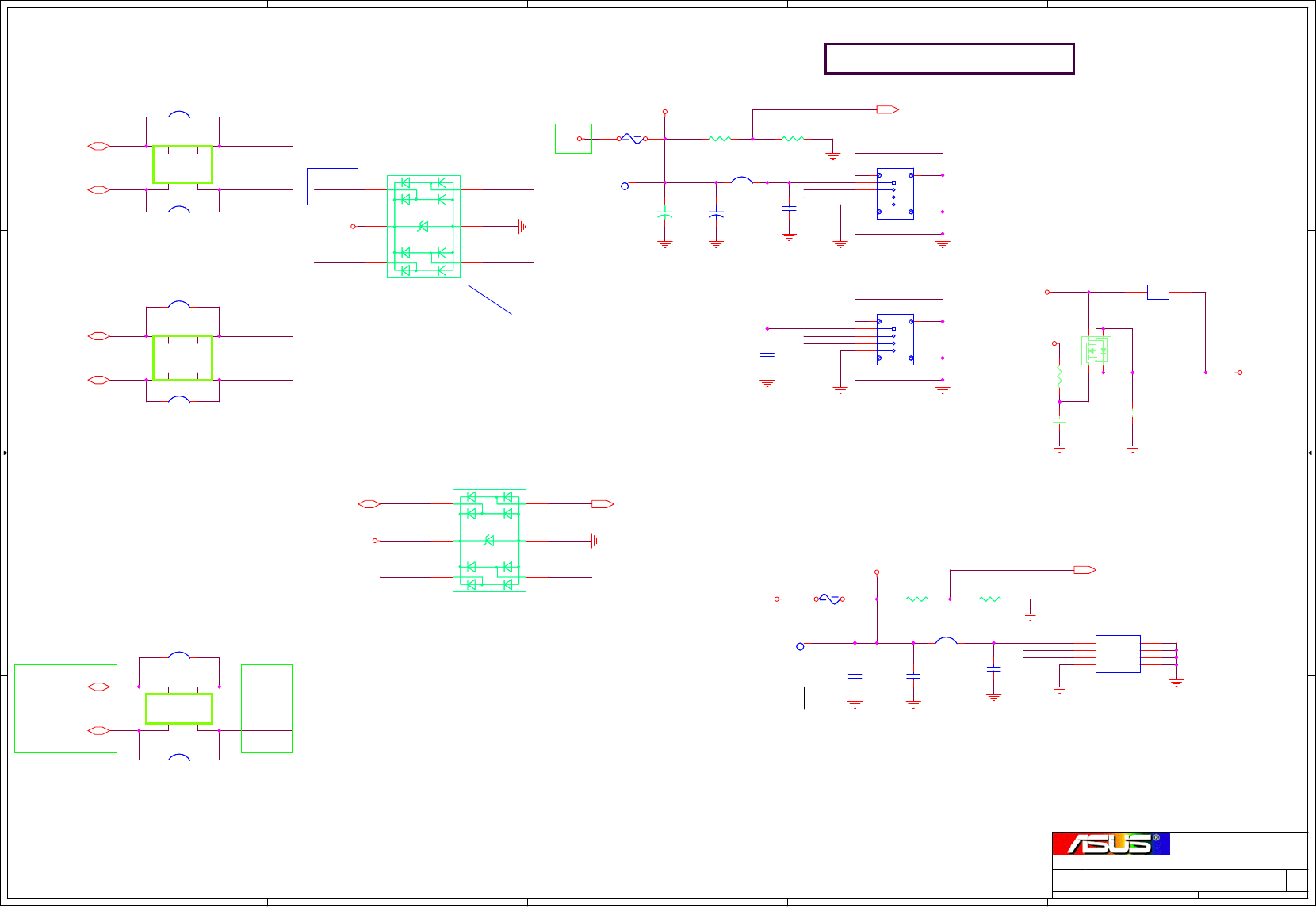
Task: Select the red output port right of the lower diode array
Action: (603, 504)
